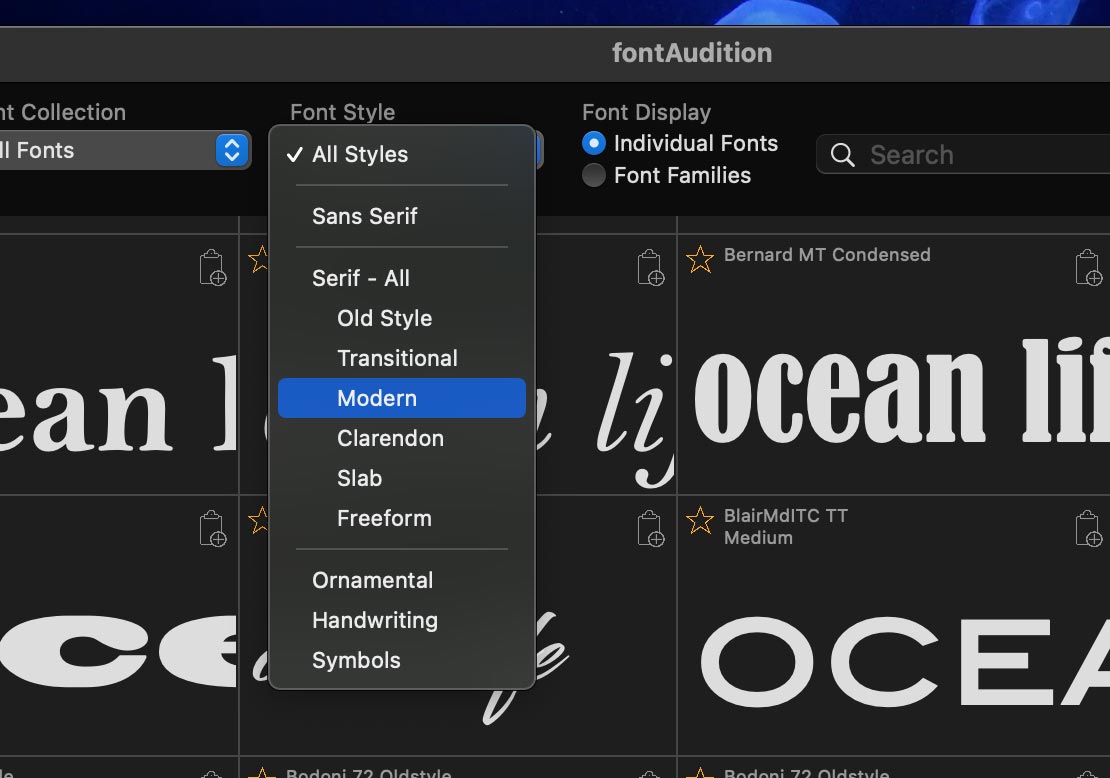This screenshot has height=778, width=1110.
Task: Switch display to Font Families
Action: (x=594, y=175)
